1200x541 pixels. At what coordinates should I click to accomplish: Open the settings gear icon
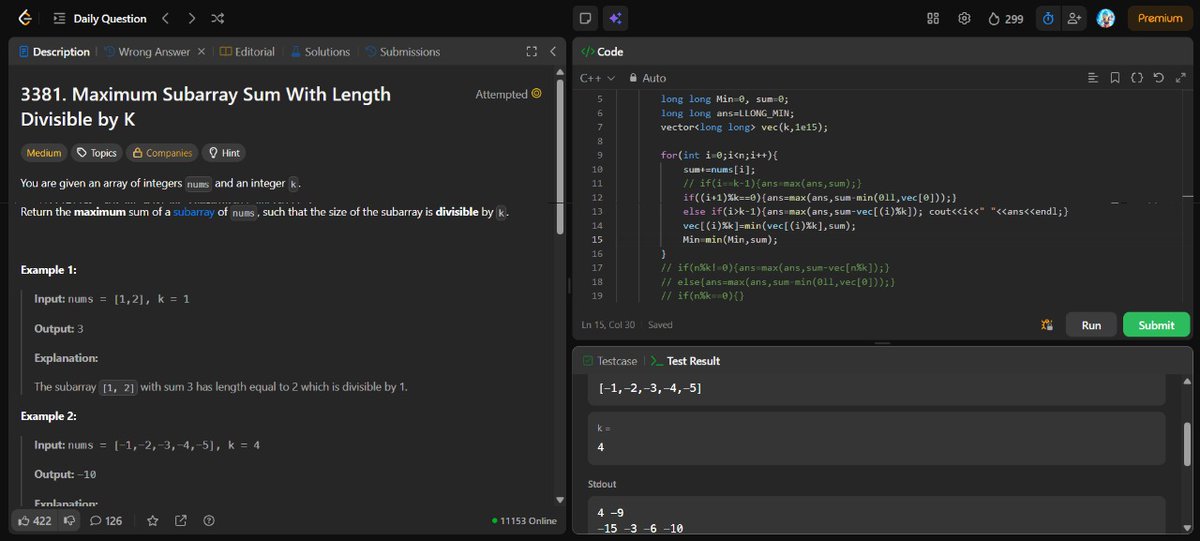(964, 18)
